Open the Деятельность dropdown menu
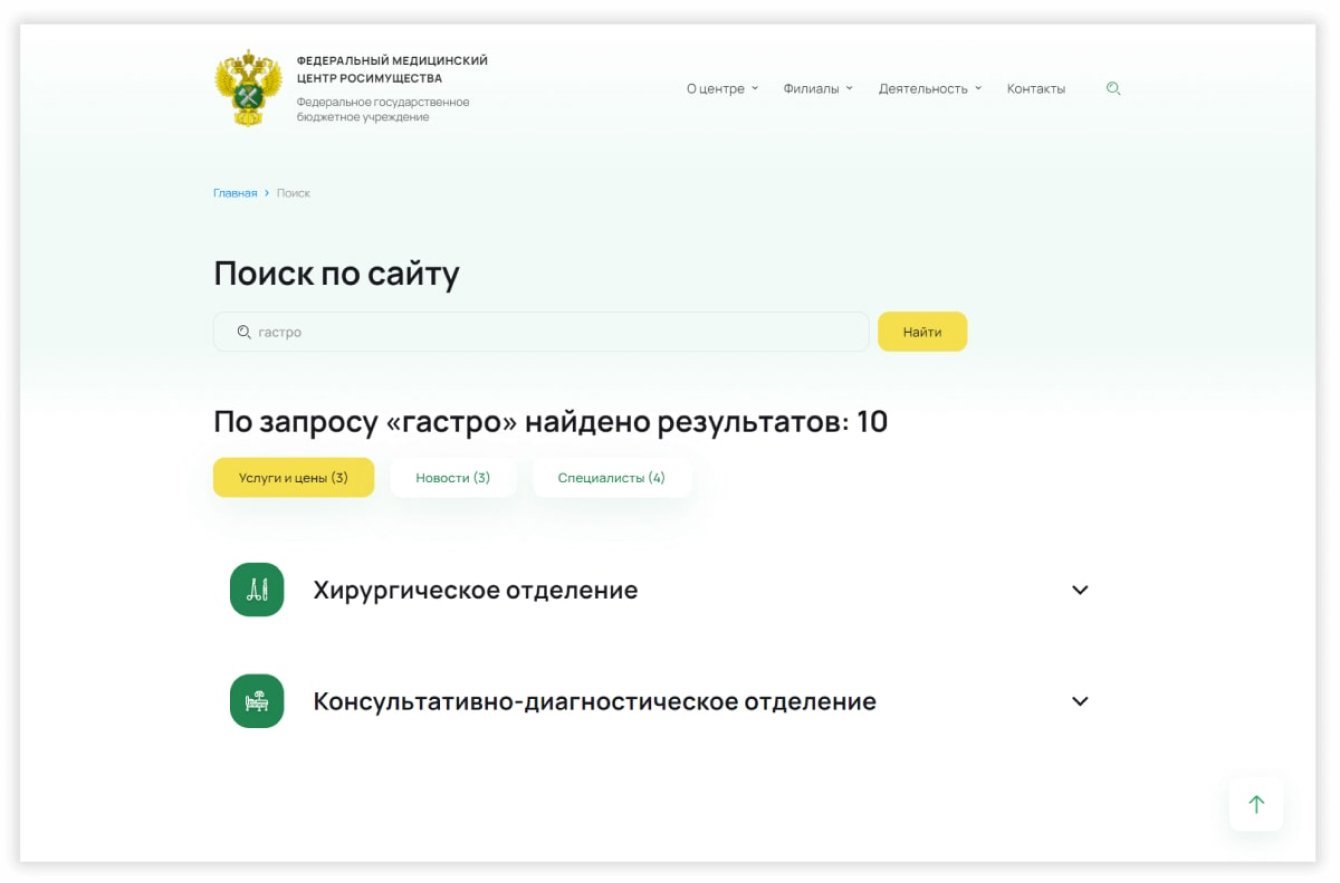The height and width of the screenshot is (883, 1340). [930, 89]
